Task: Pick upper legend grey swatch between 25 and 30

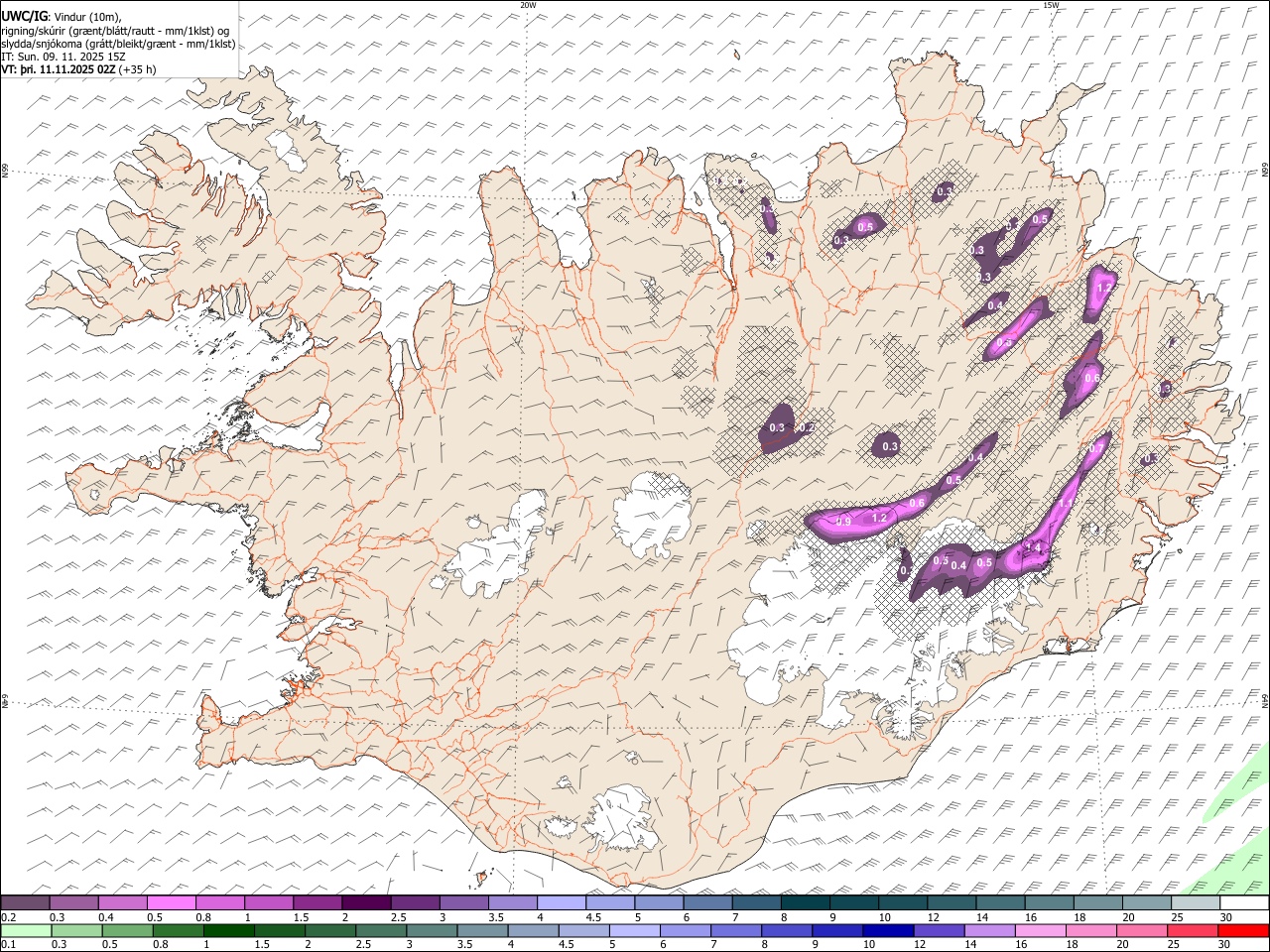Action: pyautogui.click(x=1196, y=903)
